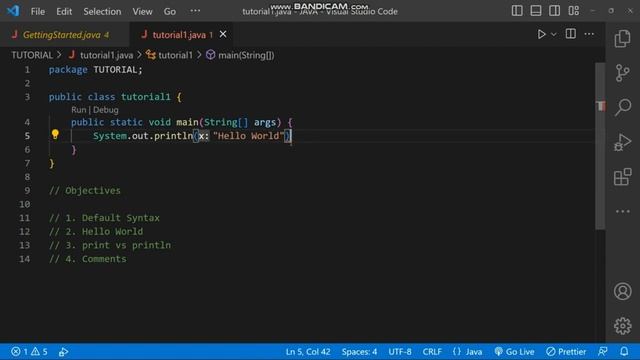Click tutorial1 class in breadcrumb

coord(175,55)
